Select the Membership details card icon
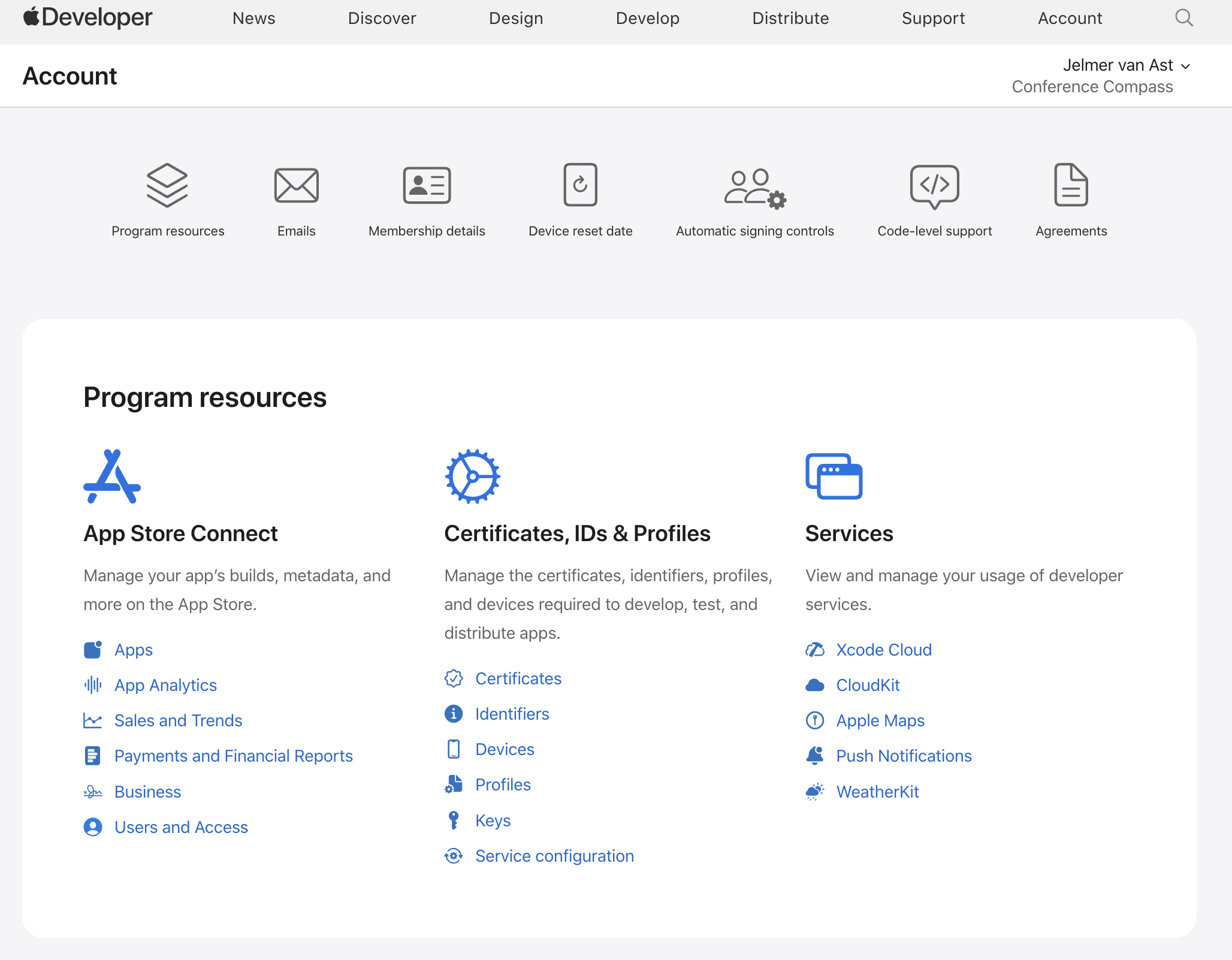This screenshot has height=960, width=1232. point(426,185)
